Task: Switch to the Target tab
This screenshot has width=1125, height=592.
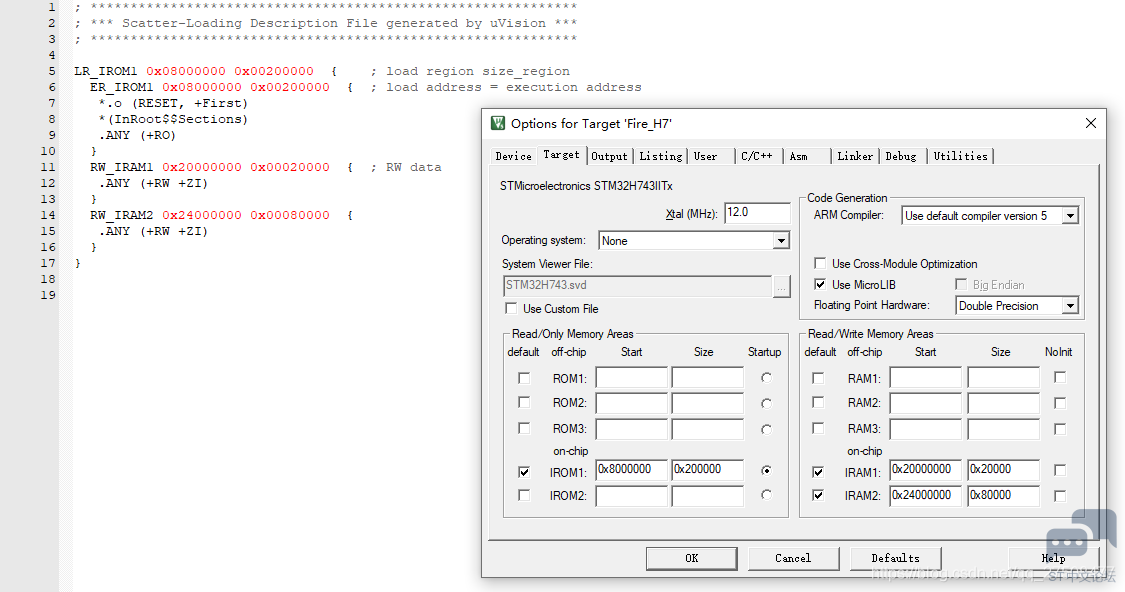Action: [561, 154]
